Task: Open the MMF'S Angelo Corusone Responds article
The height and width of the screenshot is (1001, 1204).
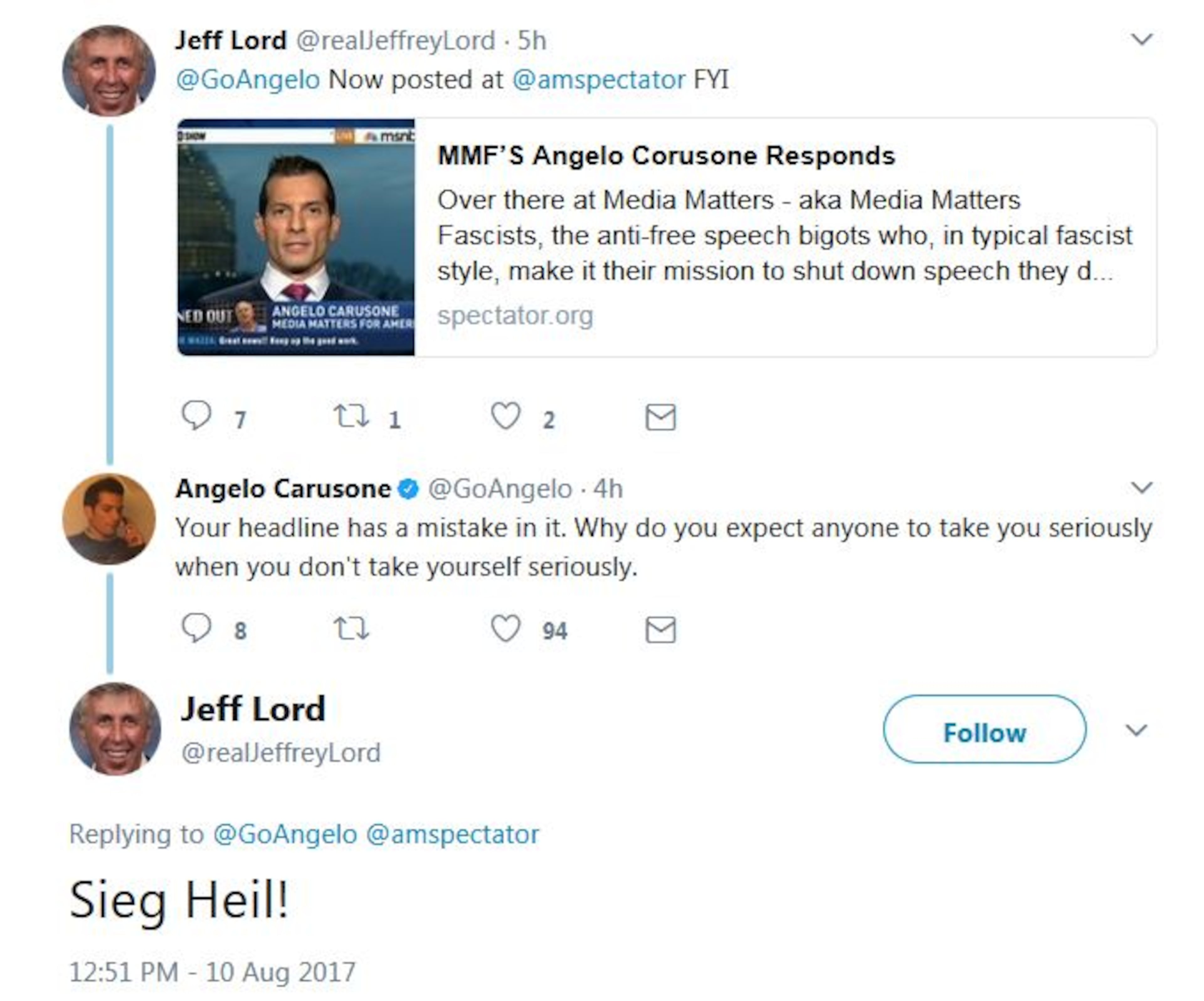Action: 666,156
